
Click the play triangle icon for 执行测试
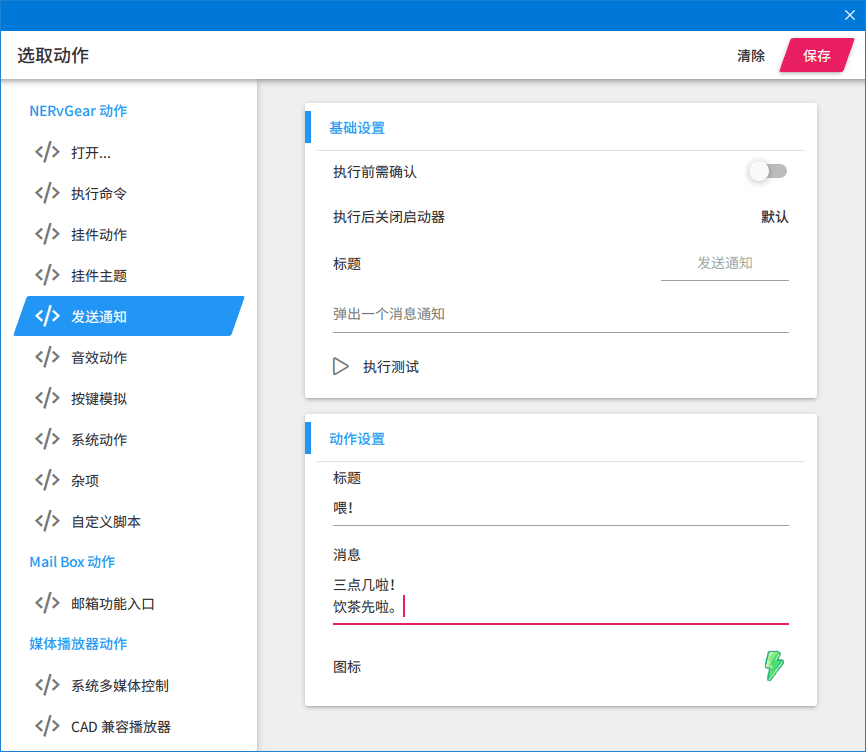click(340, 367)
